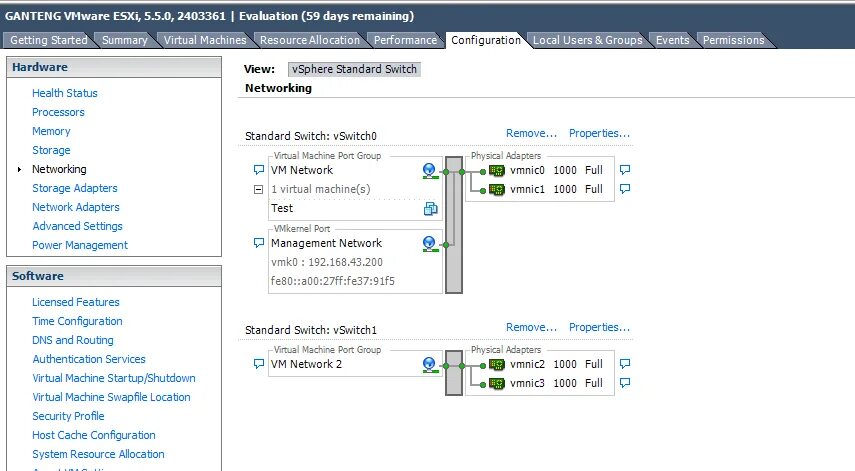The height and width of the screenshot is (471, 855).
Task: Select Networking in the Hardware list
Action: [x=59, y=170]
